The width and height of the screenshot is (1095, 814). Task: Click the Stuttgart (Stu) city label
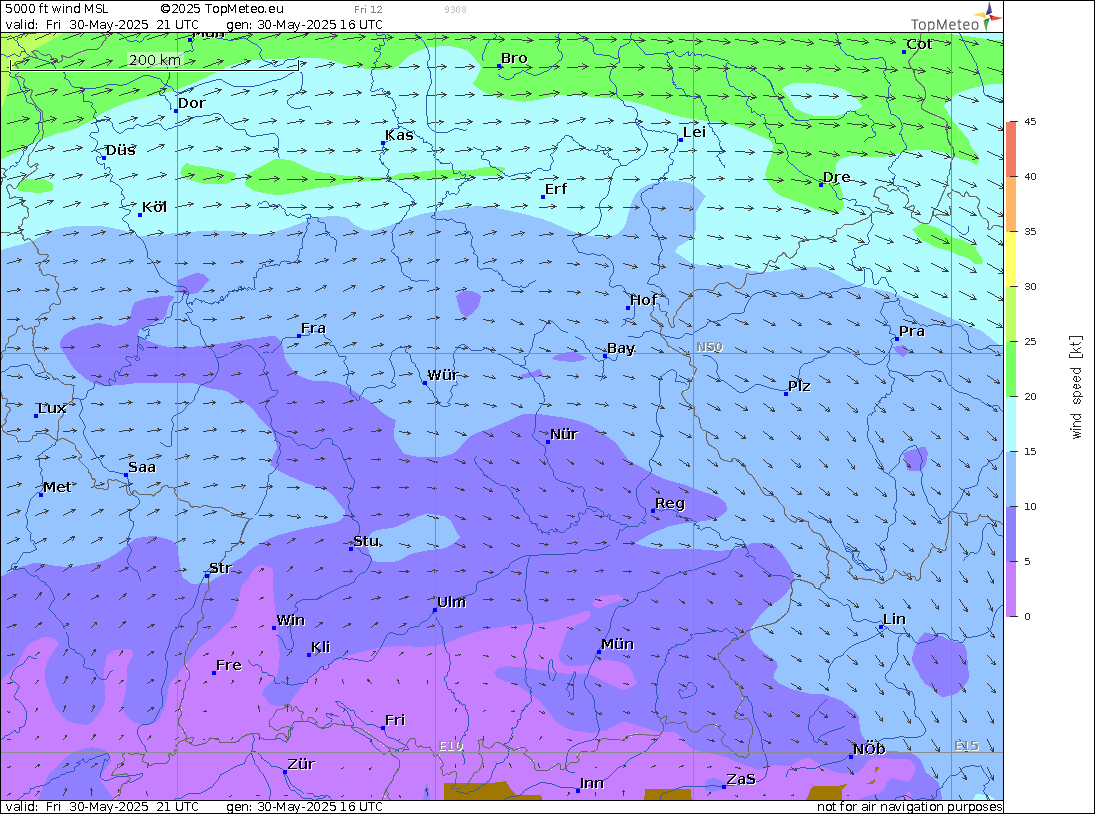[x=367, y=540]
